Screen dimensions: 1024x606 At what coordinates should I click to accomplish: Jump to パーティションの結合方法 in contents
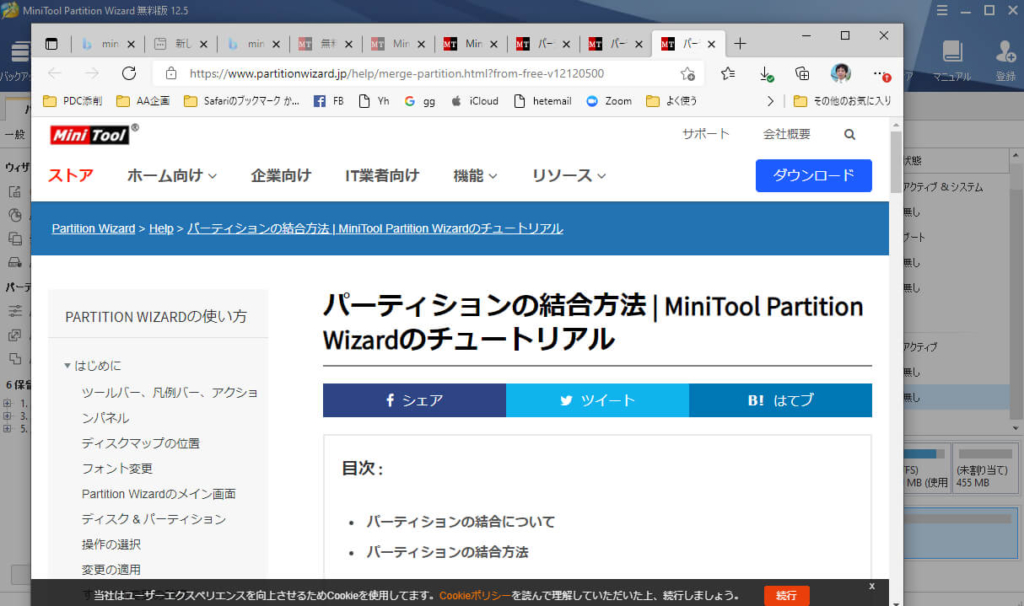coord(447,552)
